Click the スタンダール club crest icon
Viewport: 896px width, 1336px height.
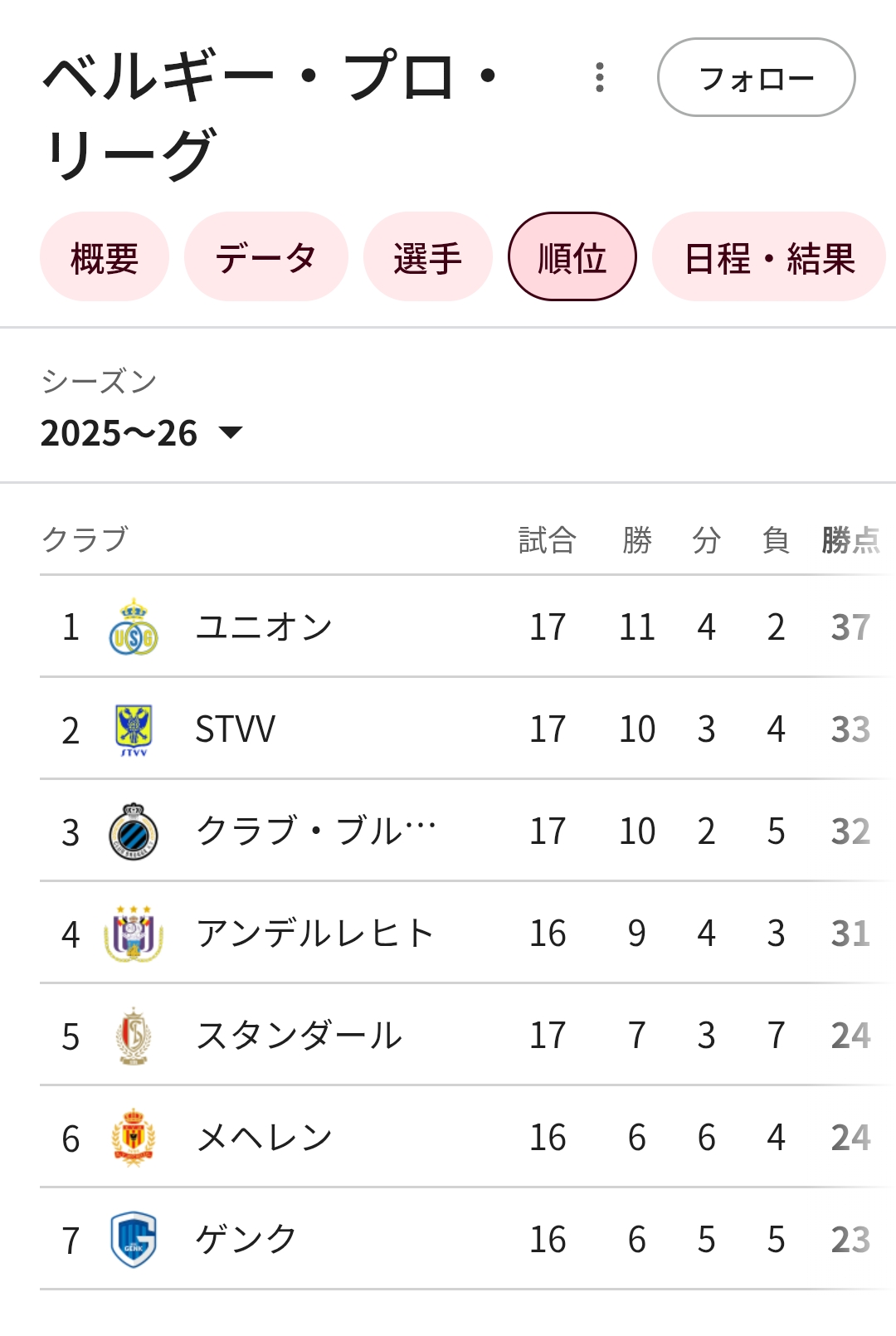134,1036
